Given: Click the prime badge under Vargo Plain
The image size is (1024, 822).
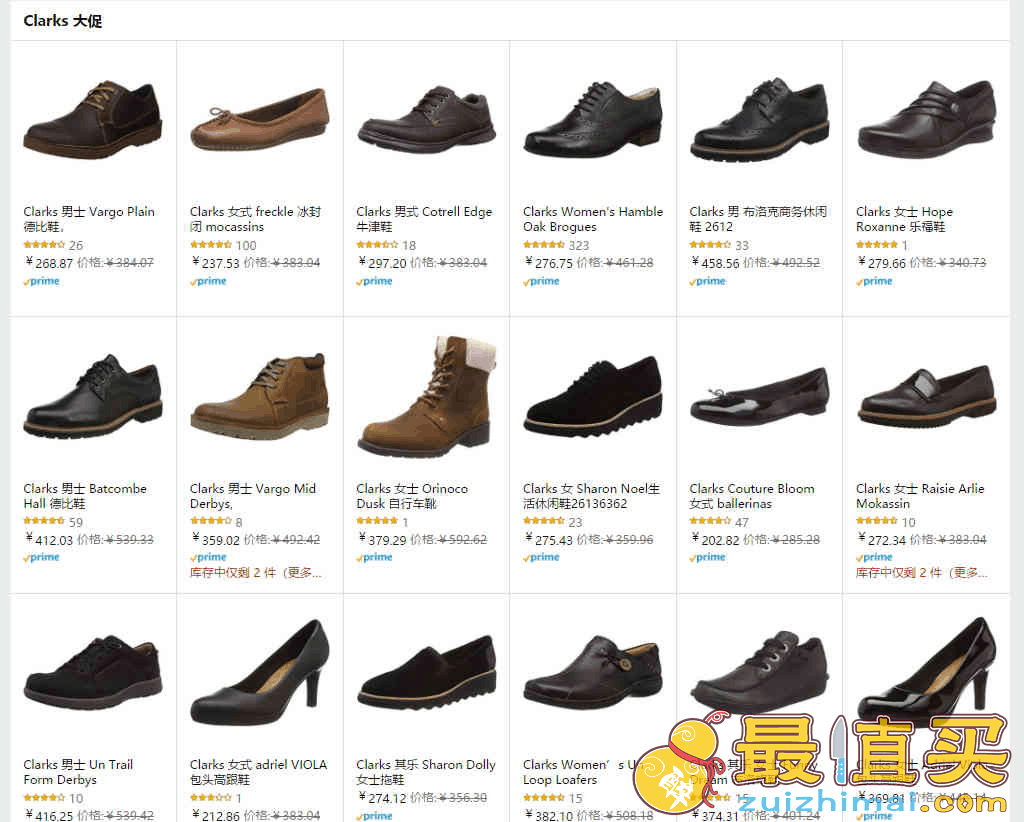Looking at the screenshot, I should click(41, 281).
